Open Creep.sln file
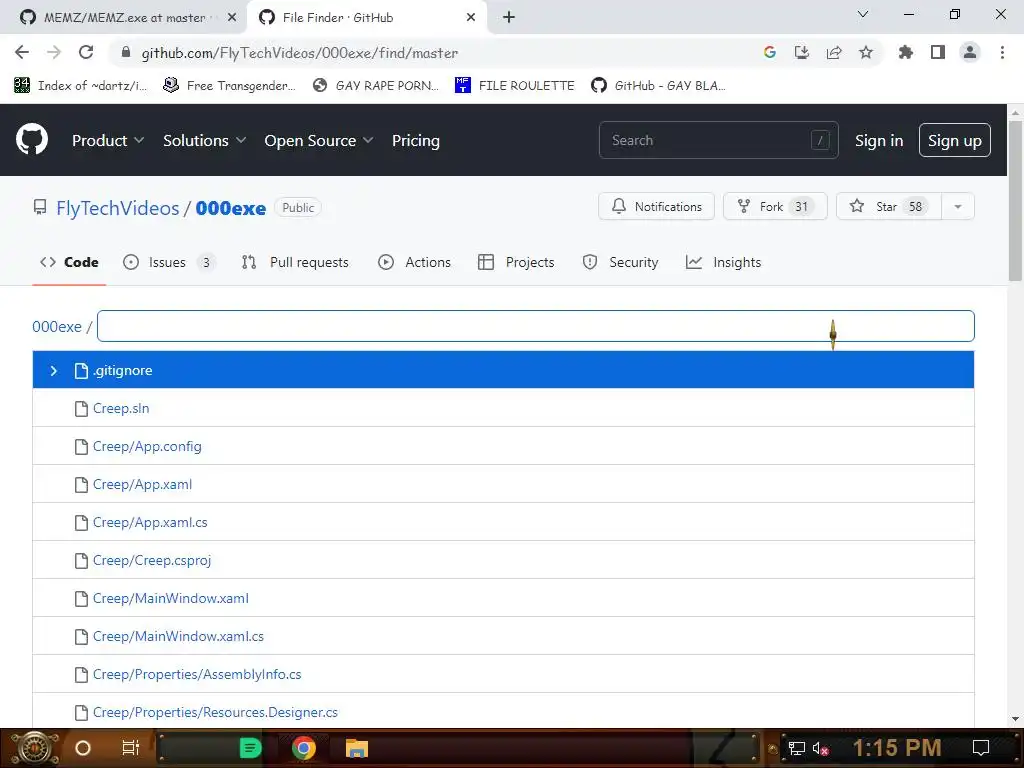 121,408
